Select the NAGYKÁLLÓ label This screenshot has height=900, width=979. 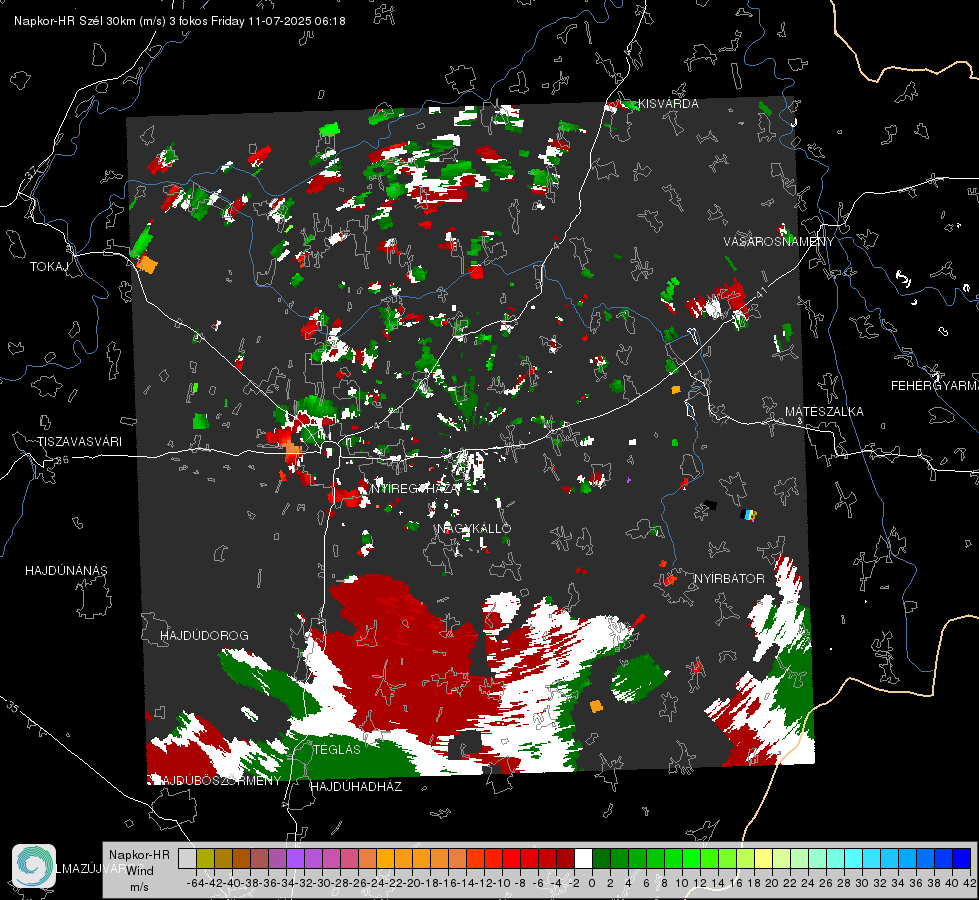[474, 528]
